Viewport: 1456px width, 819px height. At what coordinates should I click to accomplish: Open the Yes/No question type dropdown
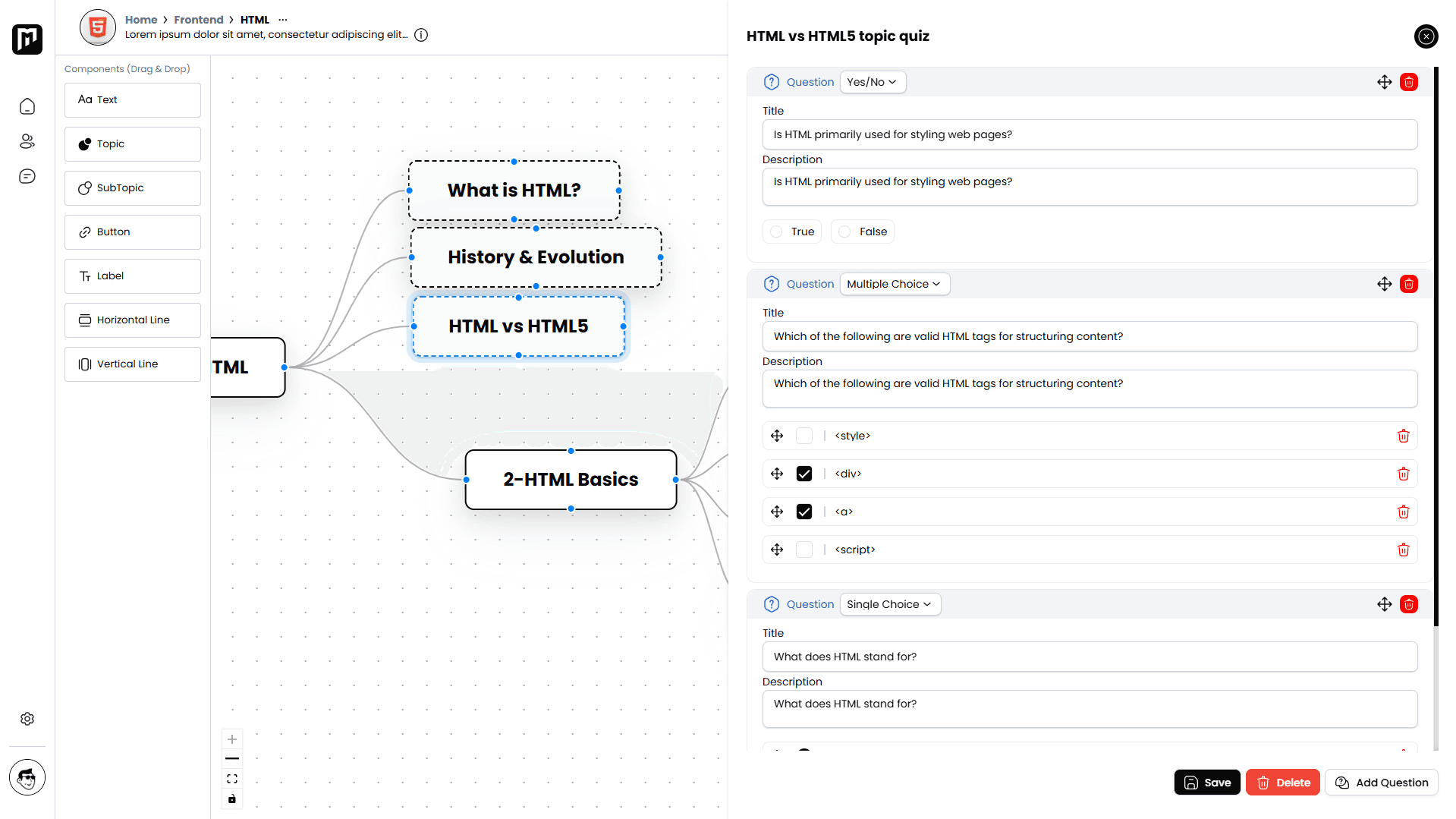[x=872, y=81]
